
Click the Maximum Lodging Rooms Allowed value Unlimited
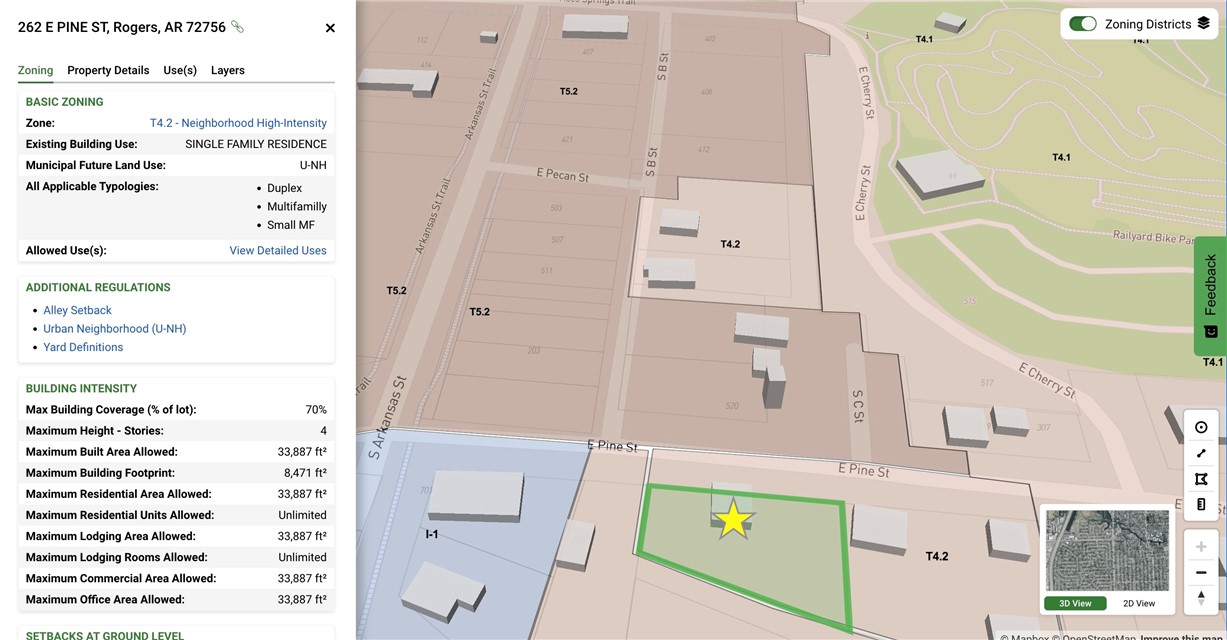pyautogui.click(x=302, y=557)
